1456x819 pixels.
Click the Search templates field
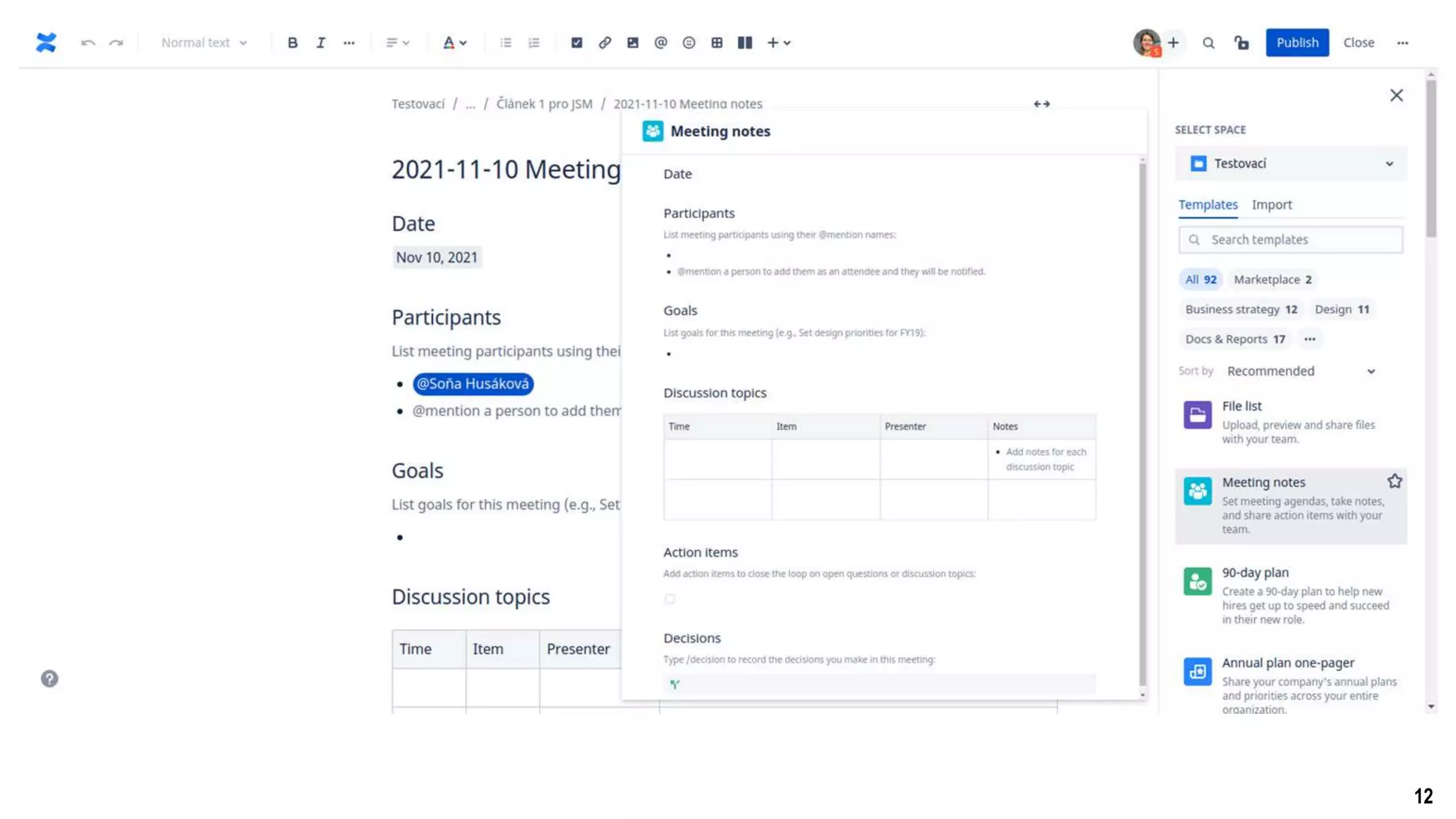pos(1290,240)
